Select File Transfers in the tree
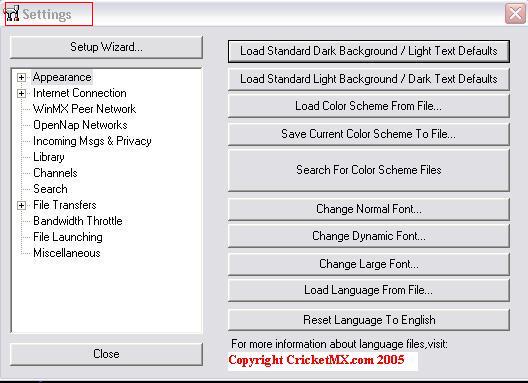Image resolution: width=528 pixels, height=383 pixels. pos(65,205)
